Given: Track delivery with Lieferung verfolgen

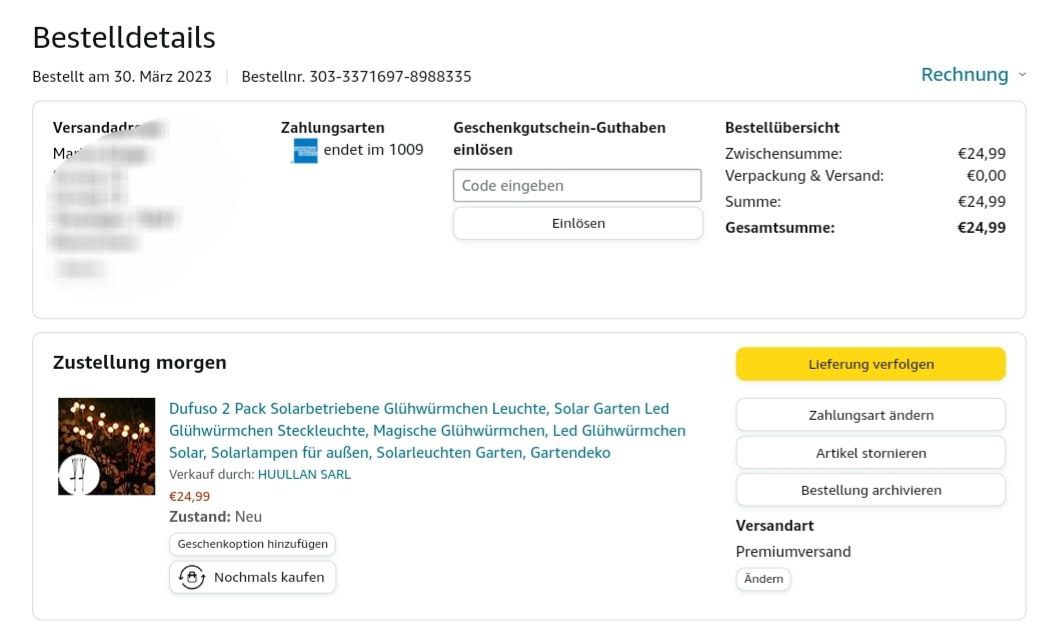Looking at the screenshot, I should [870, 364].
